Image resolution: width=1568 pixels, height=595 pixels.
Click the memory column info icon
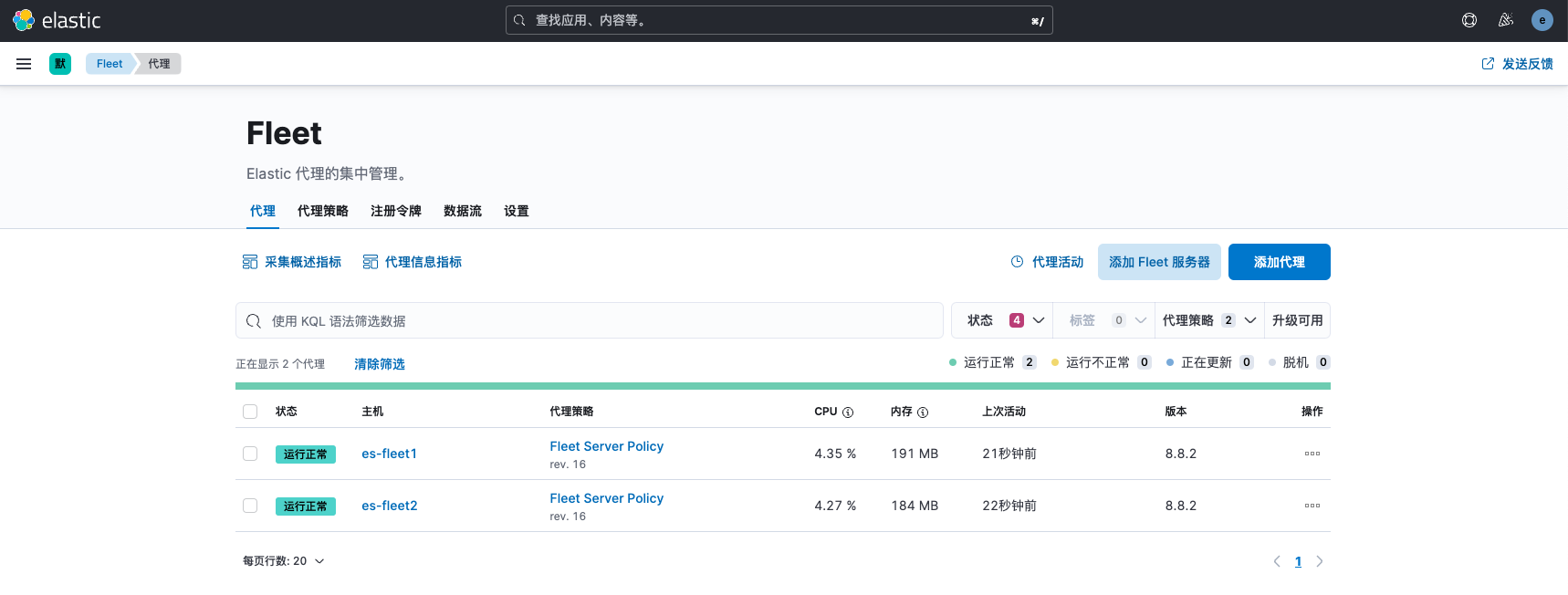coord(923,412)
